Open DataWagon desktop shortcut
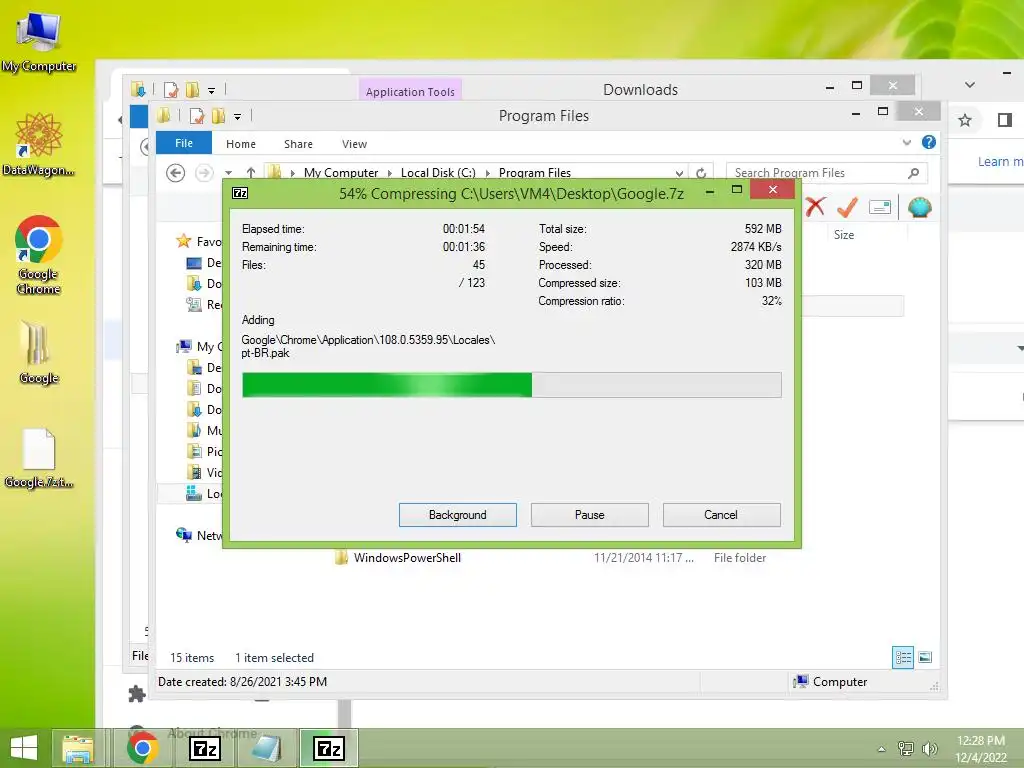This screenshot has height=768, width=1024. 39,144
